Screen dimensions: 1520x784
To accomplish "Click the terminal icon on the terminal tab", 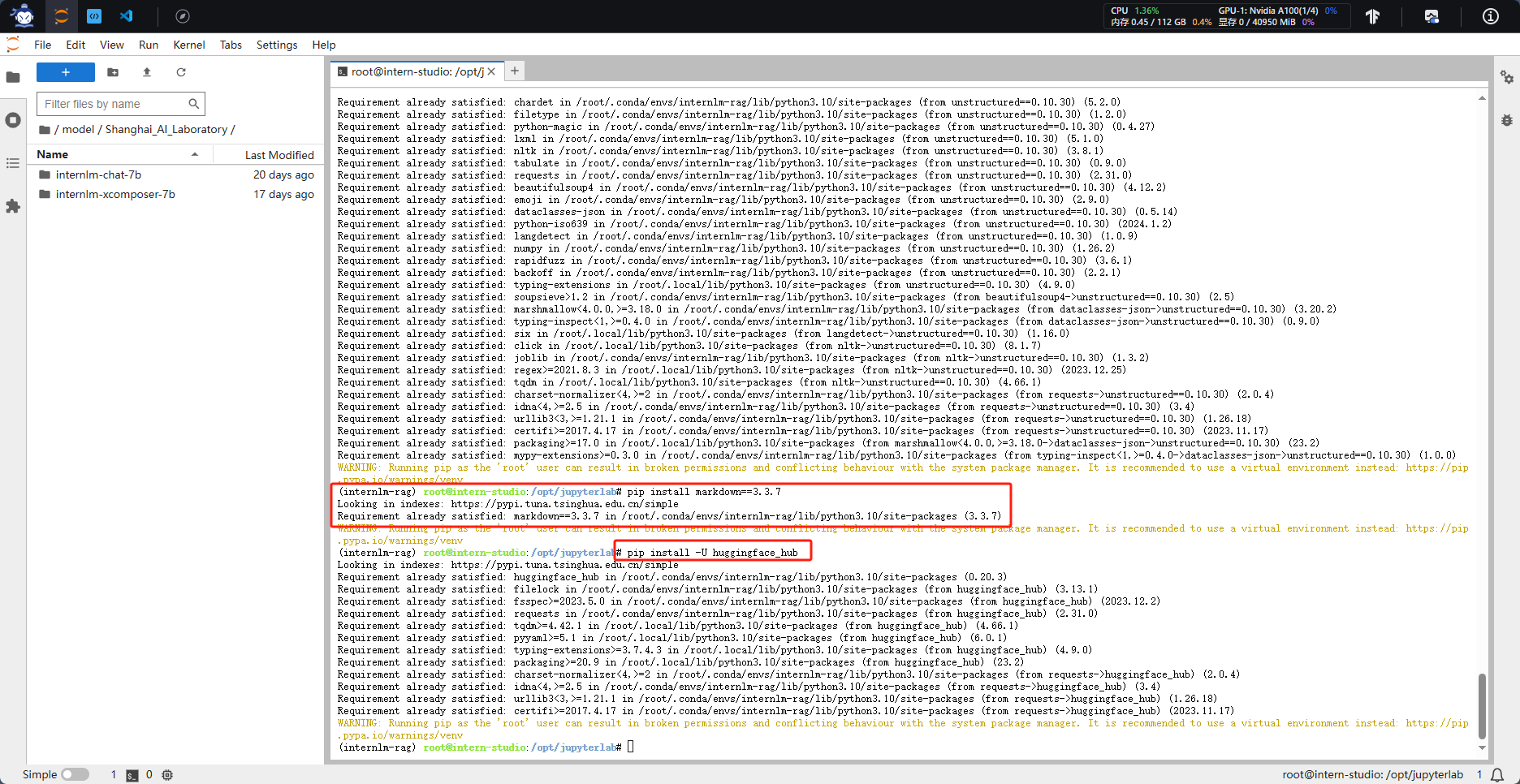I will [343, 71].
